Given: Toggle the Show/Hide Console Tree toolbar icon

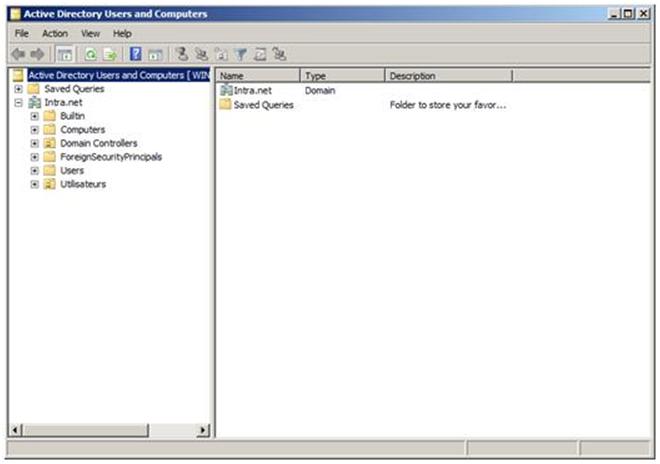Looking at the screenshot, I should (x=65, y=54).
